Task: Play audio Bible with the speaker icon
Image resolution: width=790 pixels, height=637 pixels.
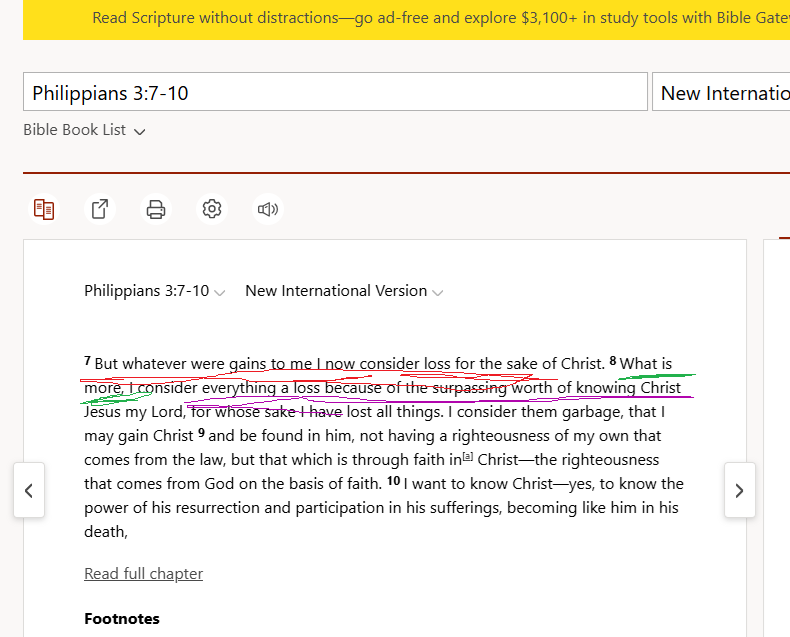Action: tap(268, 209)
